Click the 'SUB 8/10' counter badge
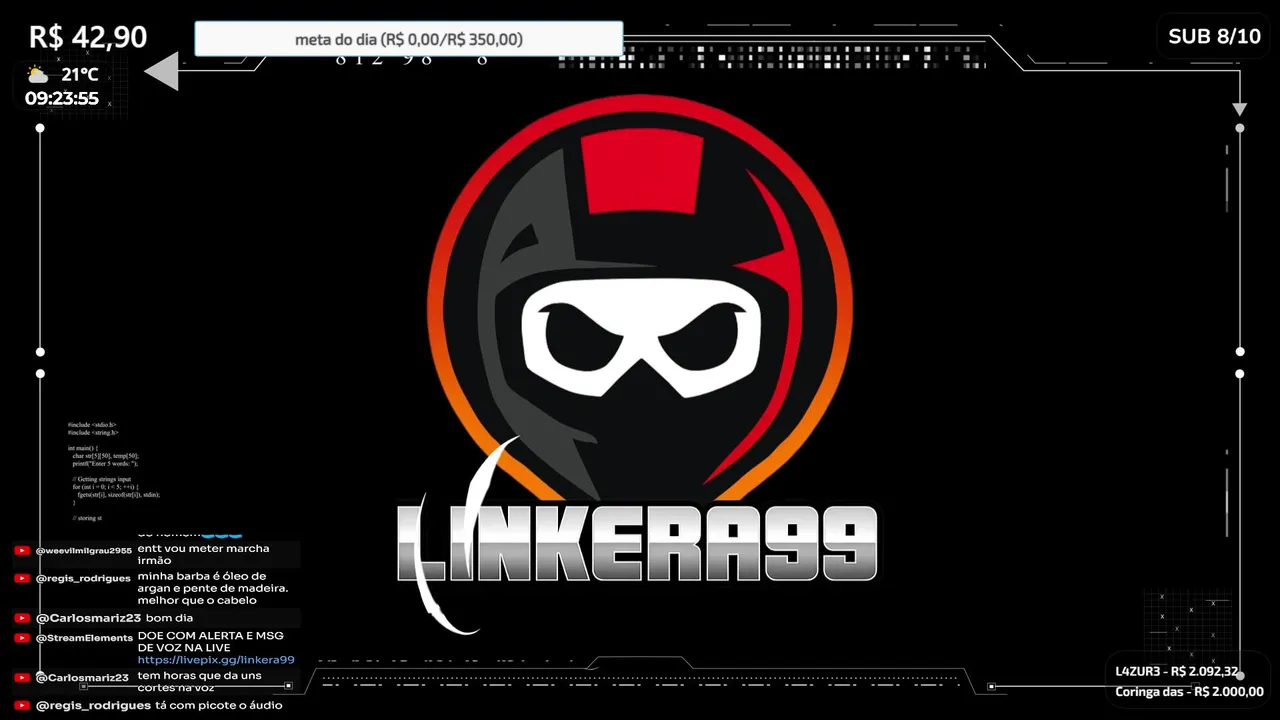 (1214, 37)
